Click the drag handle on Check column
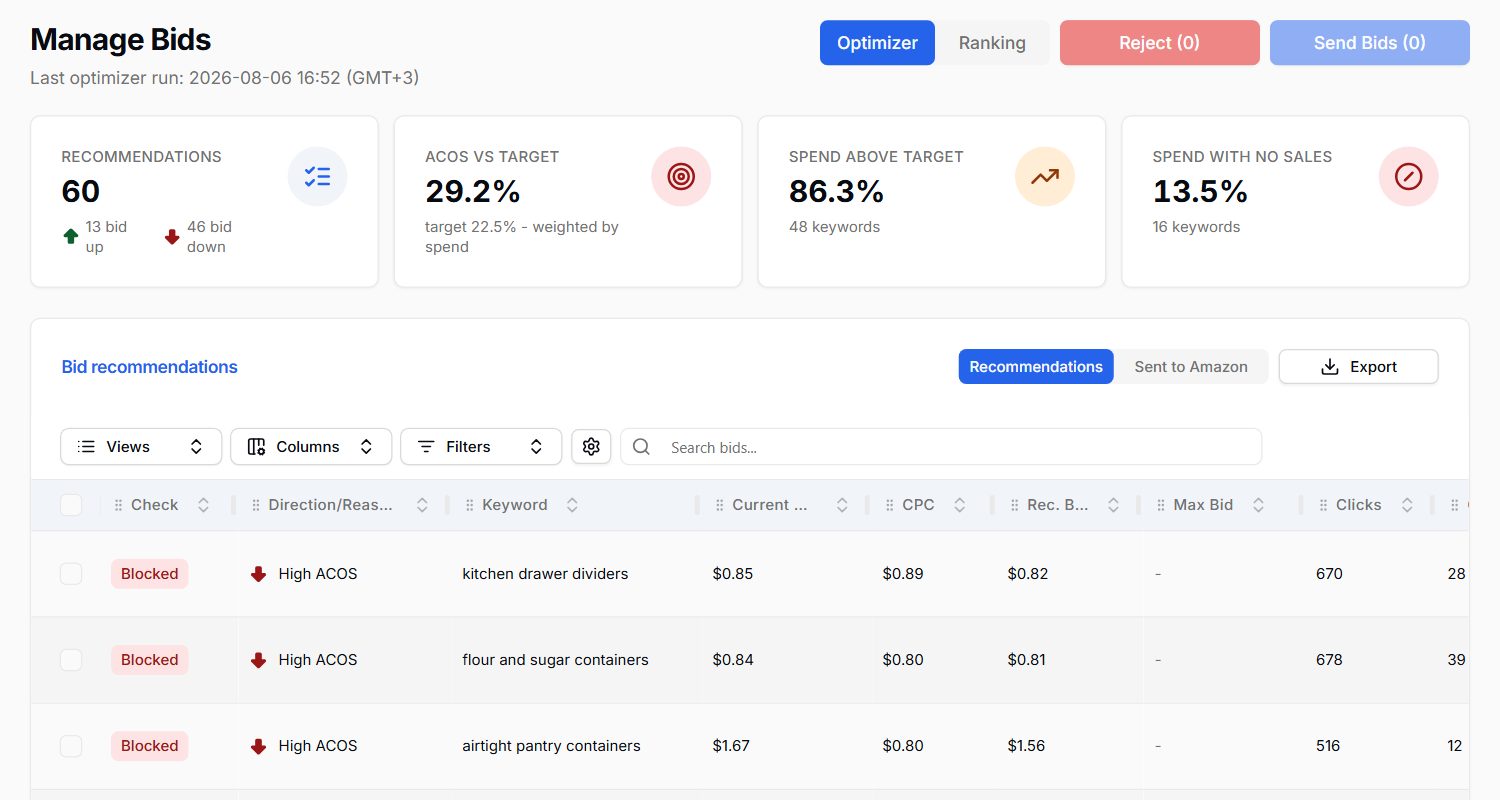This screenshot has width=1500, height=800. click(x=118, y=505)
